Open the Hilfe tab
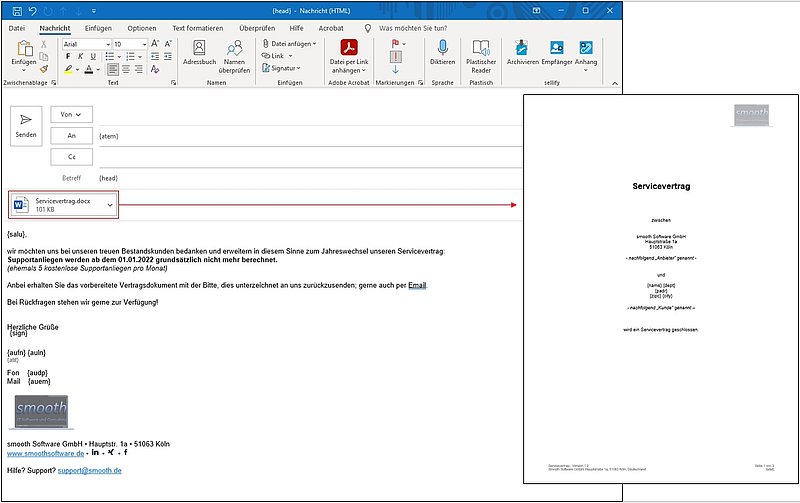The image size is (800, 503). (296, 28)
